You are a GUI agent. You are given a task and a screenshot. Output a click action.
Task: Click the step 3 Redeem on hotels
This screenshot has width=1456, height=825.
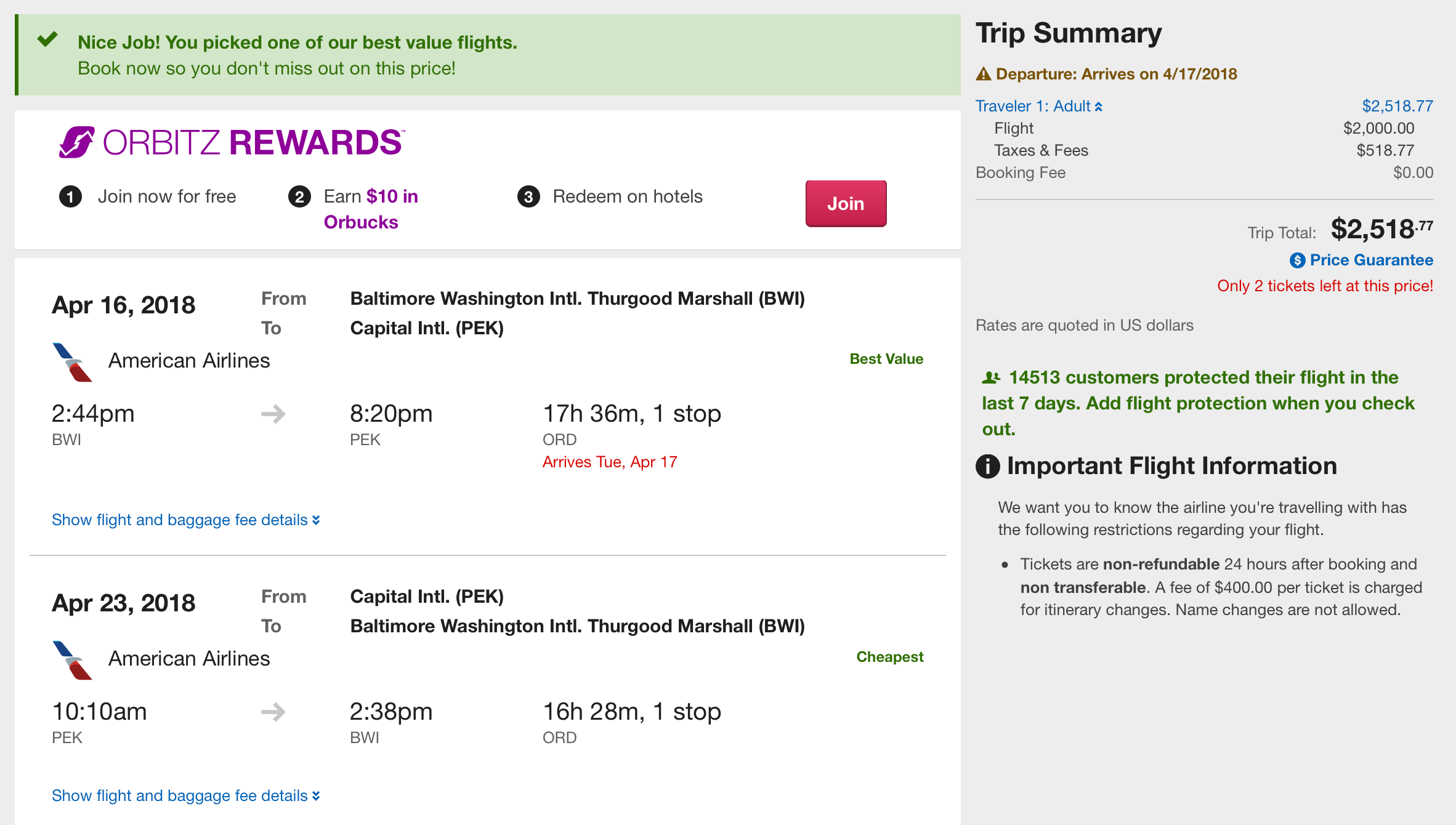(x=627, y=196)
